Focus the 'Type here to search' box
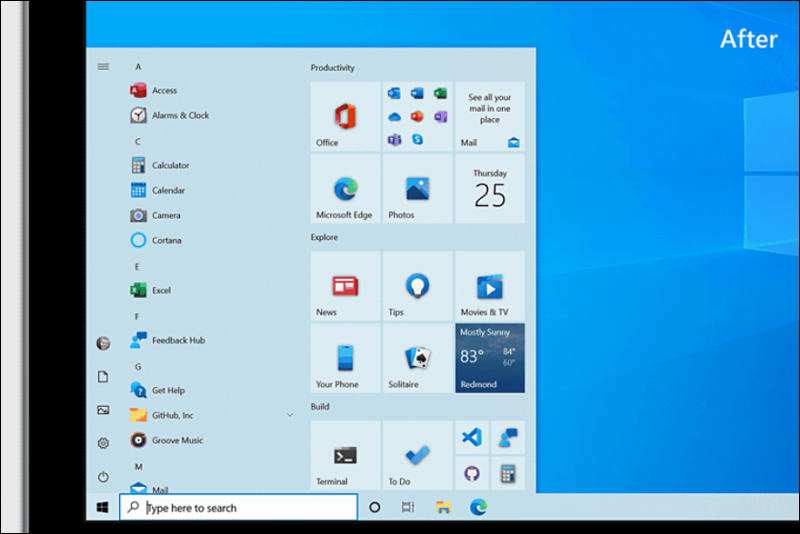This screenshot has width=800, height=534. click(239, 507)
